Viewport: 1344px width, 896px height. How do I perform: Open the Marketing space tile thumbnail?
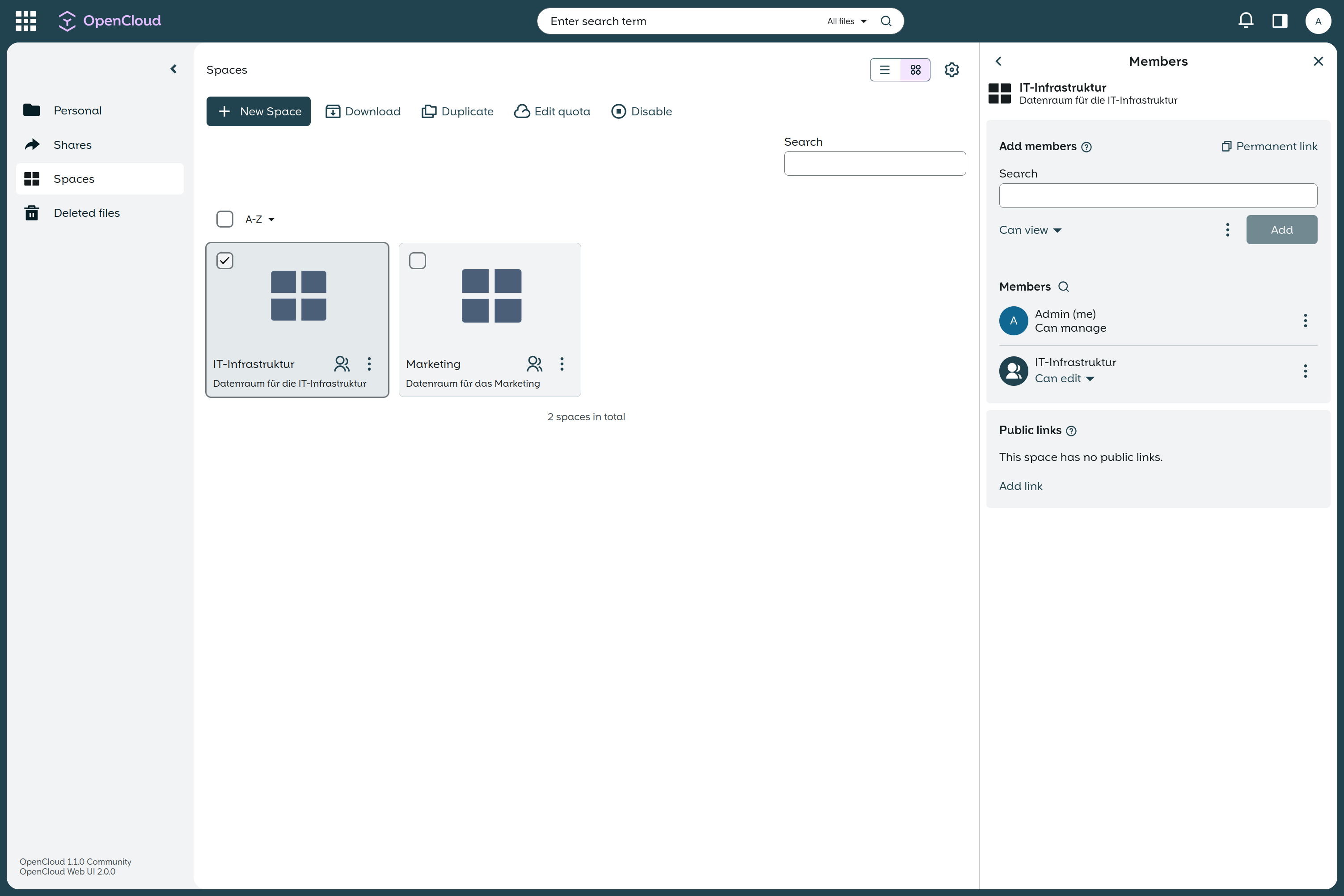click(x=491, y=296)
